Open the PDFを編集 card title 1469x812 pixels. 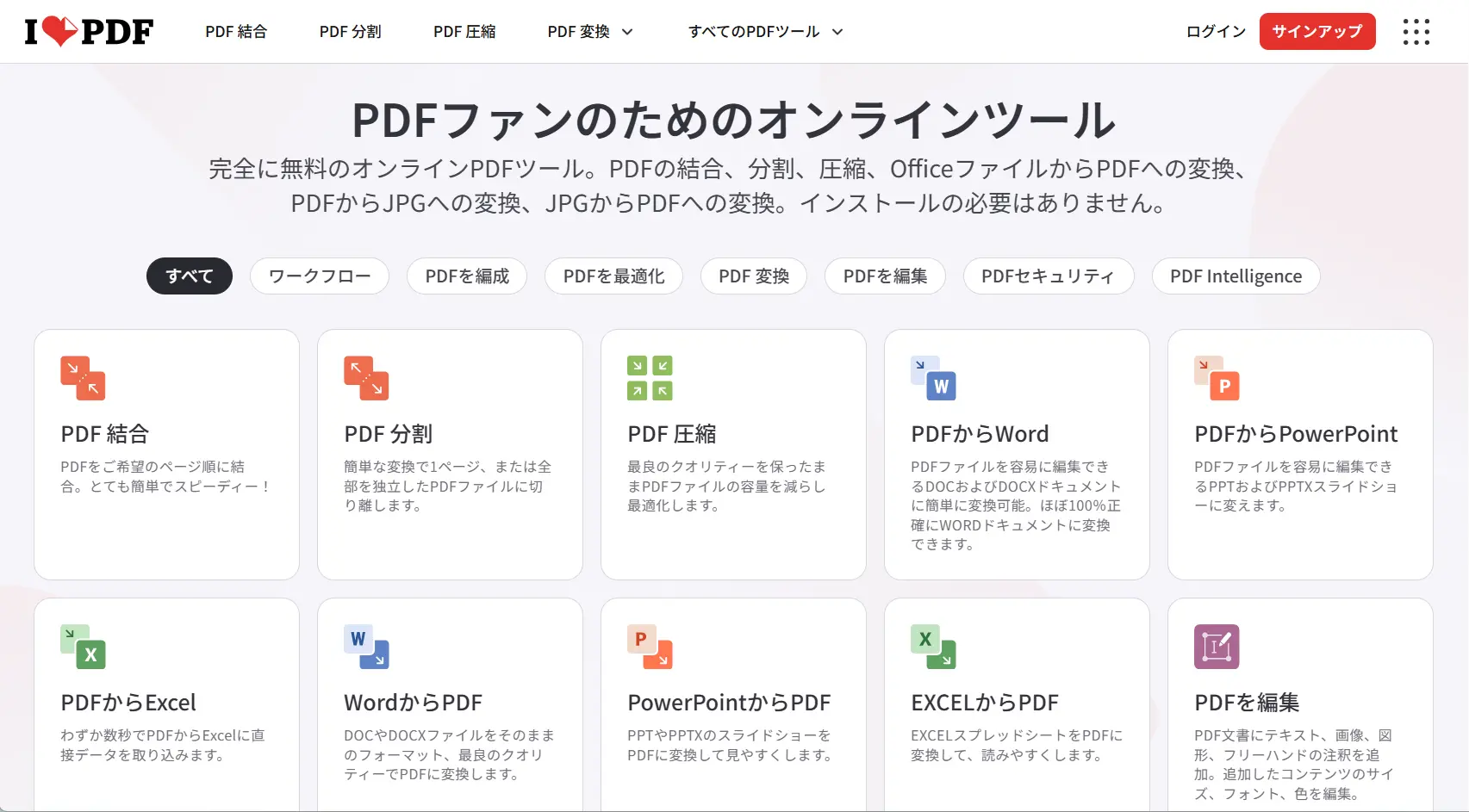(1247, 703)
